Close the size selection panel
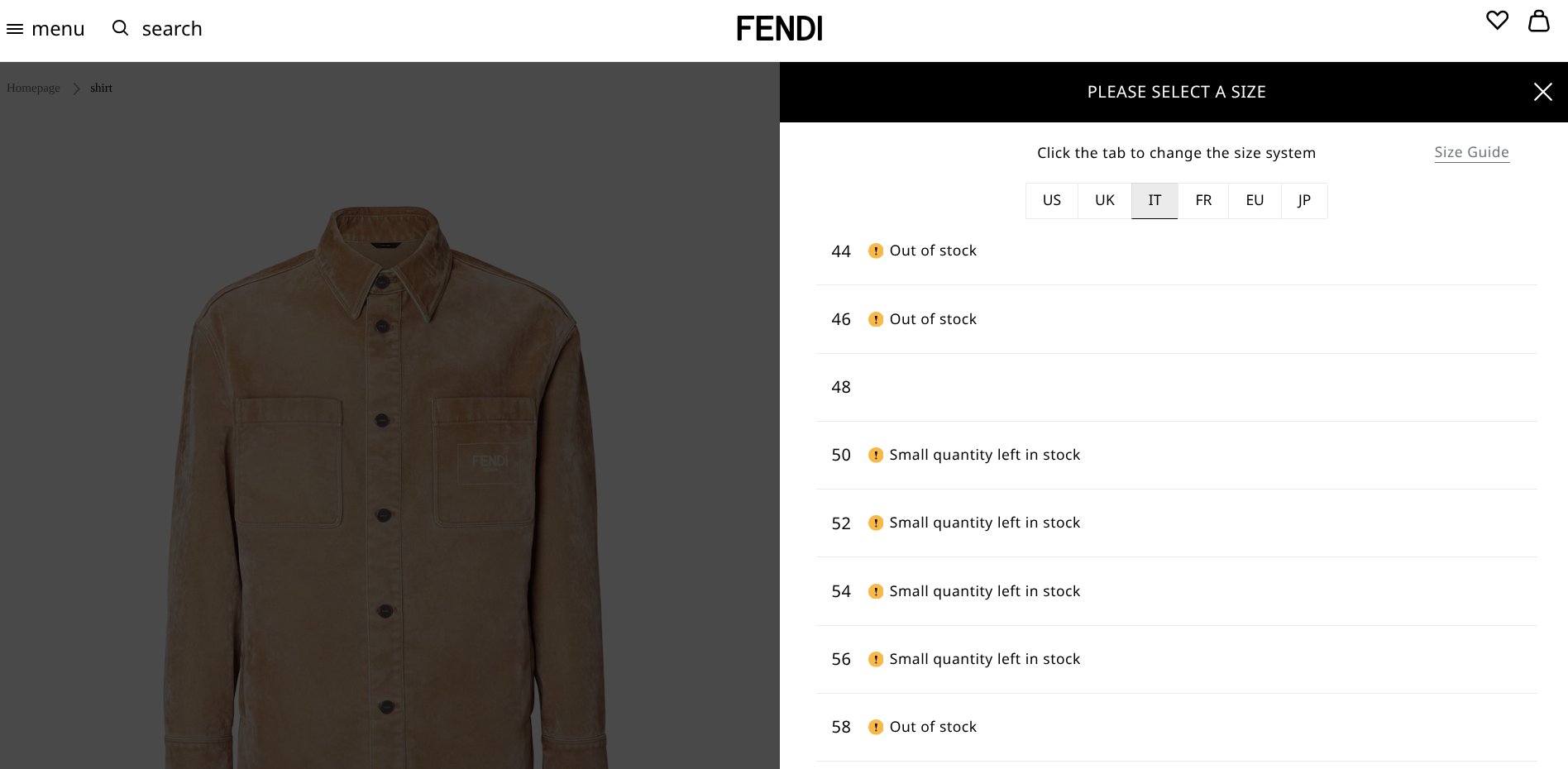Screen dimensions: 1568x769 click(1542, 92)
